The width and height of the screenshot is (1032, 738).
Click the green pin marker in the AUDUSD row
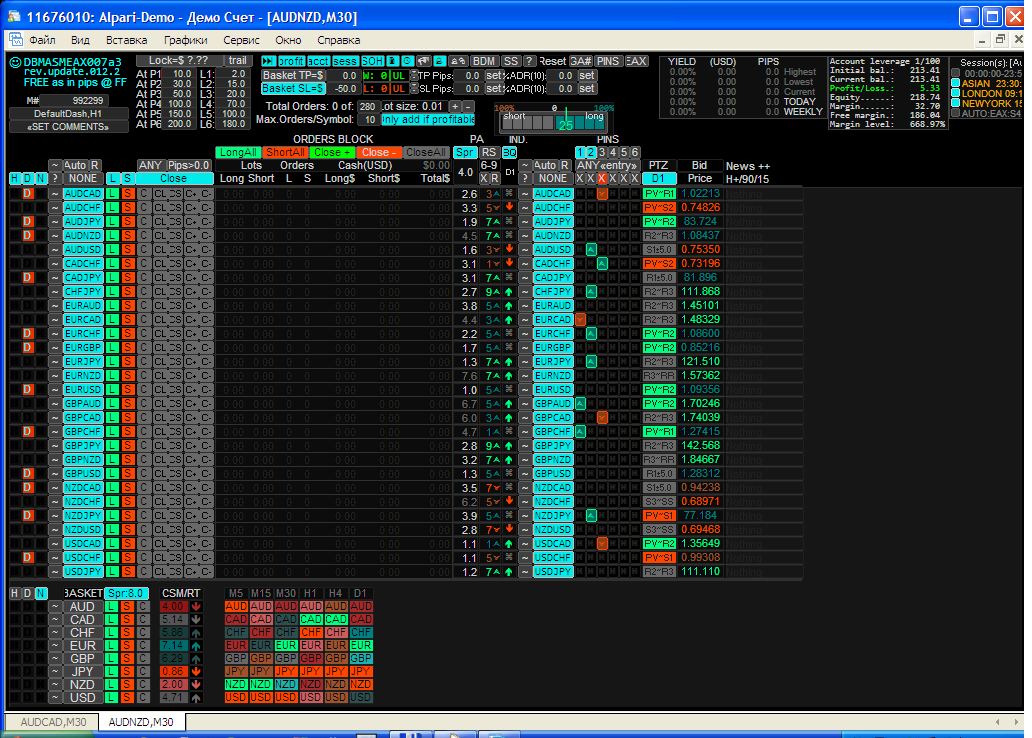tap(591, 250)
